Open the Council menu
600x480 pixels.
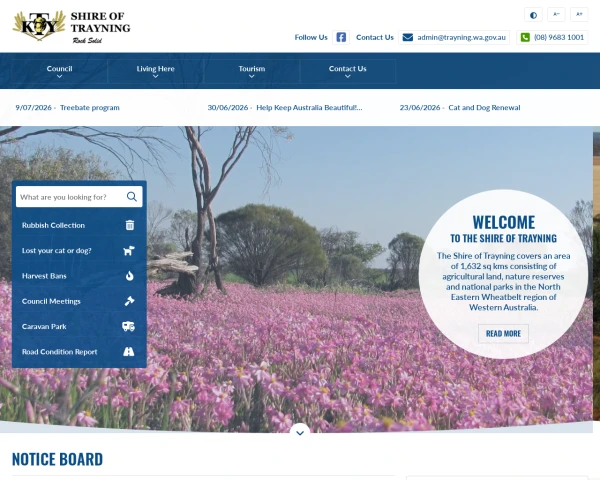click(x=59, y=71)
